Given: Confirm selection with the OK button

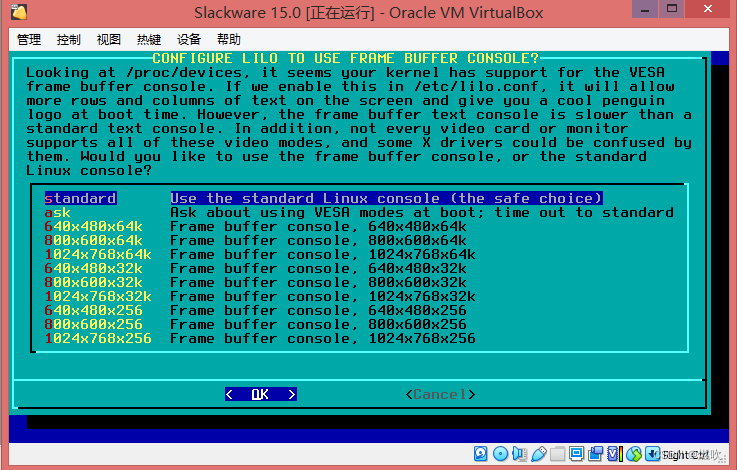Looking at the screenshot, I should [x=261, y=394].
